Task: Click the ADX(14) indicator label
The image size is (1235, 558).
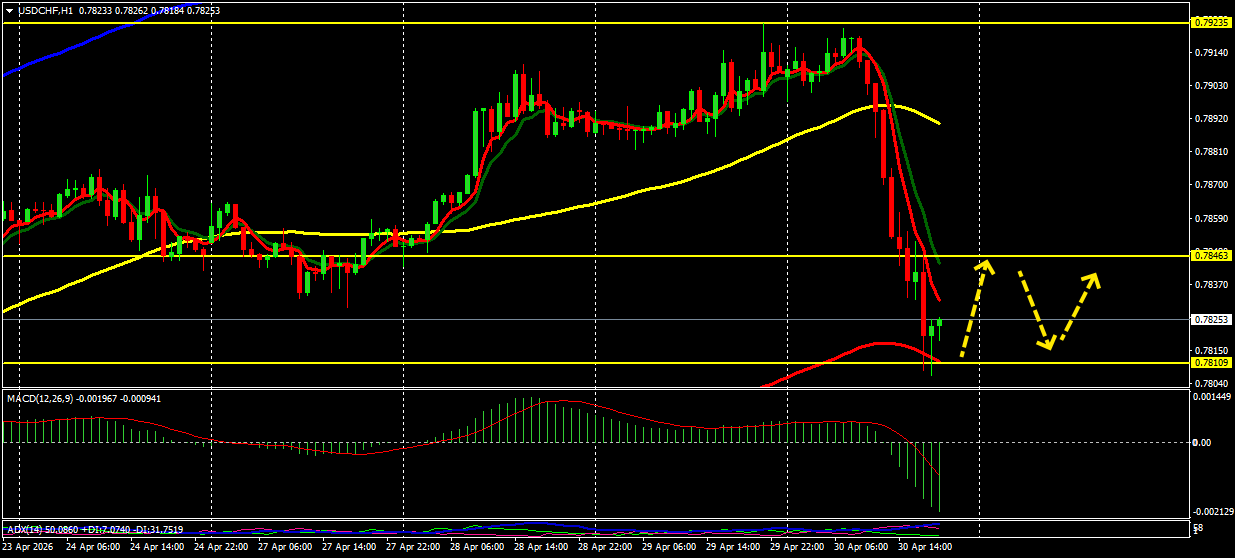Action: click(x=24, y=528)
